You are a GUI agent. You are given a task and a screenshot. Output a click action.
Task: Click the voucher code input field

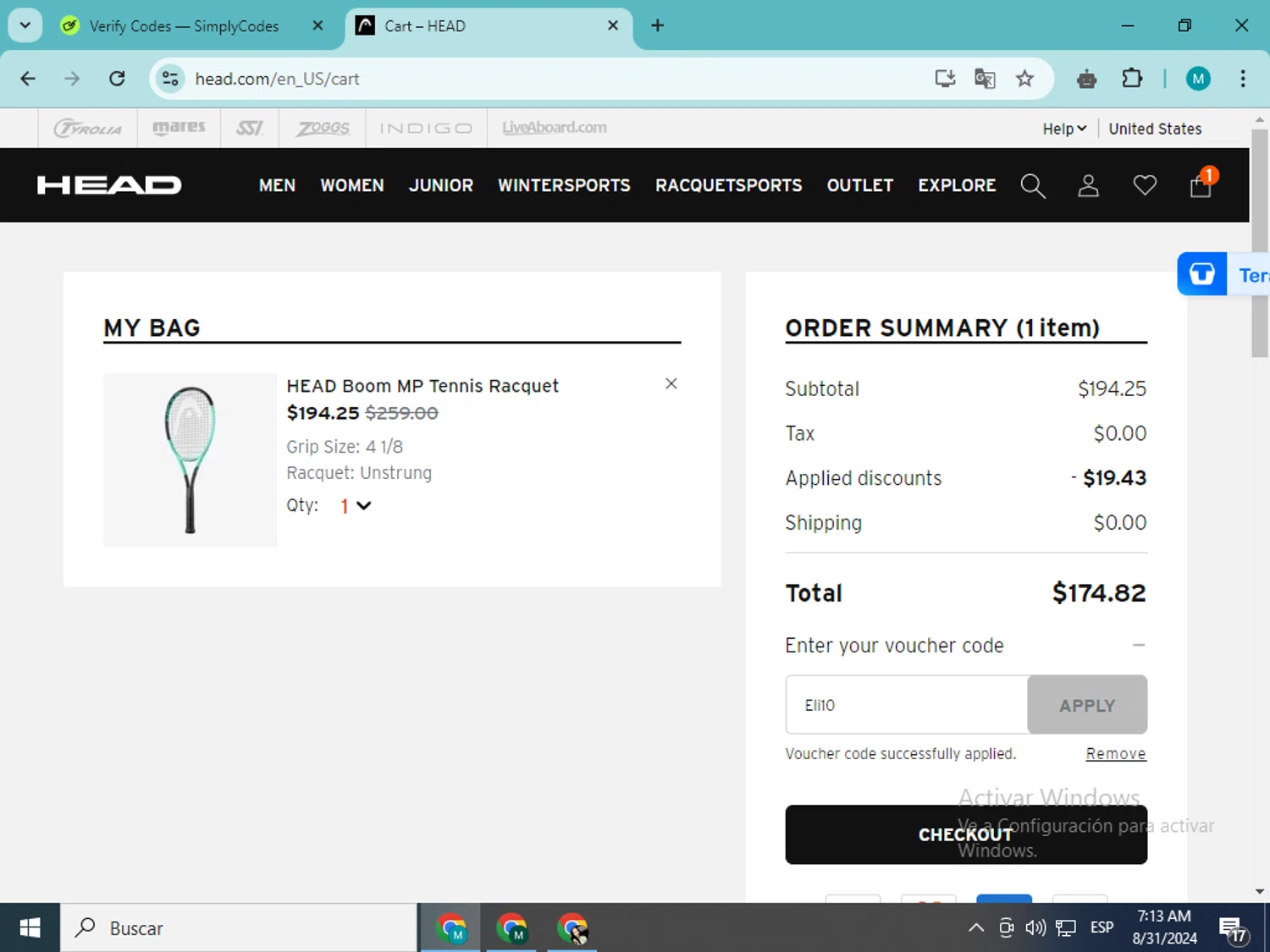(x=907, y=705)
